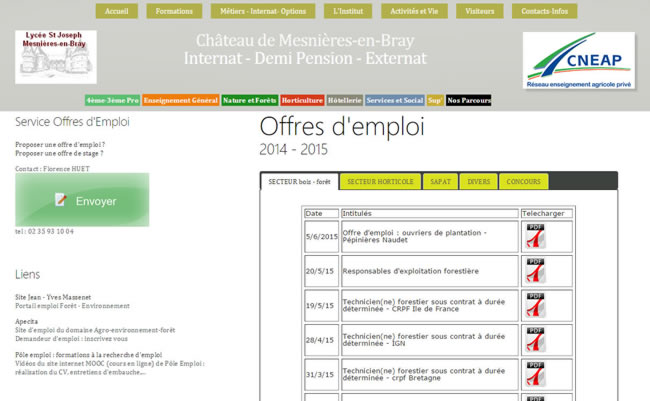Image resolution: width=650 pixels, height=401 pixels.
Task: Open Pôle emploi formations link
Action: [x=89, y=355]
